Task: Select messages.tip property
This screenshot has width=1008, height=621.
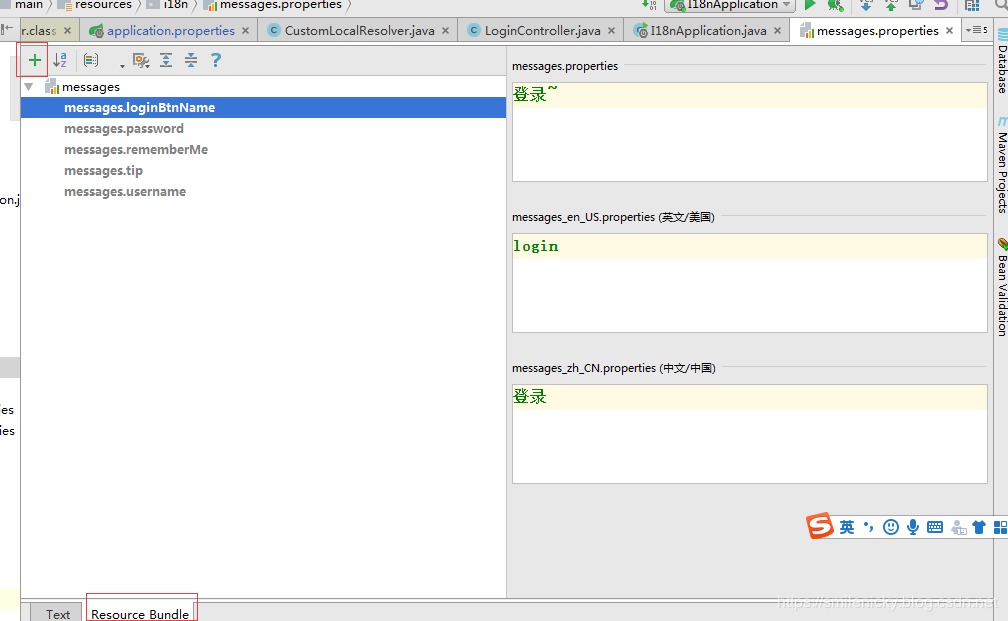Action: click(103, 171)
